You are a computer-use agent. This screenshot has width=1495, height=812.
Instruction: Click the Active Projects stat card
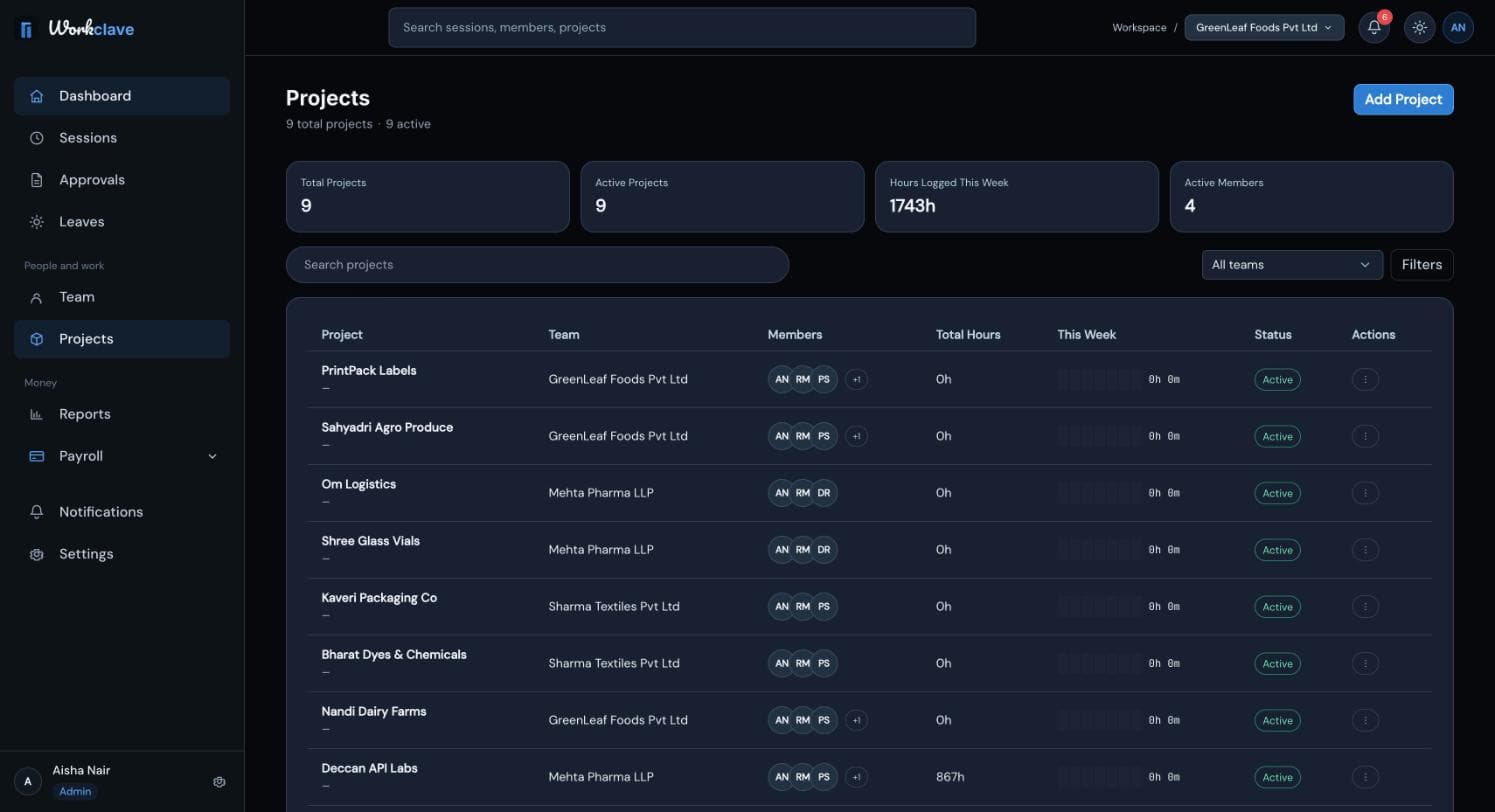click(x=722, y=197)
